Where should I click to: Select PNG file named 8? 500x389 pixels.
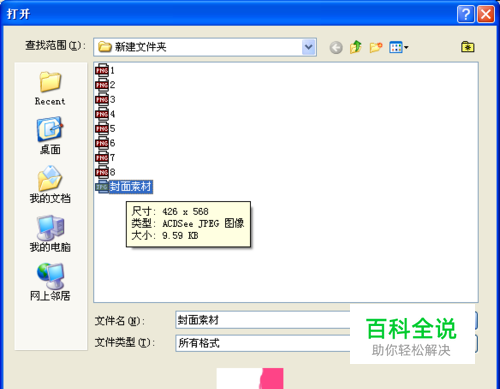click(105, 172)
